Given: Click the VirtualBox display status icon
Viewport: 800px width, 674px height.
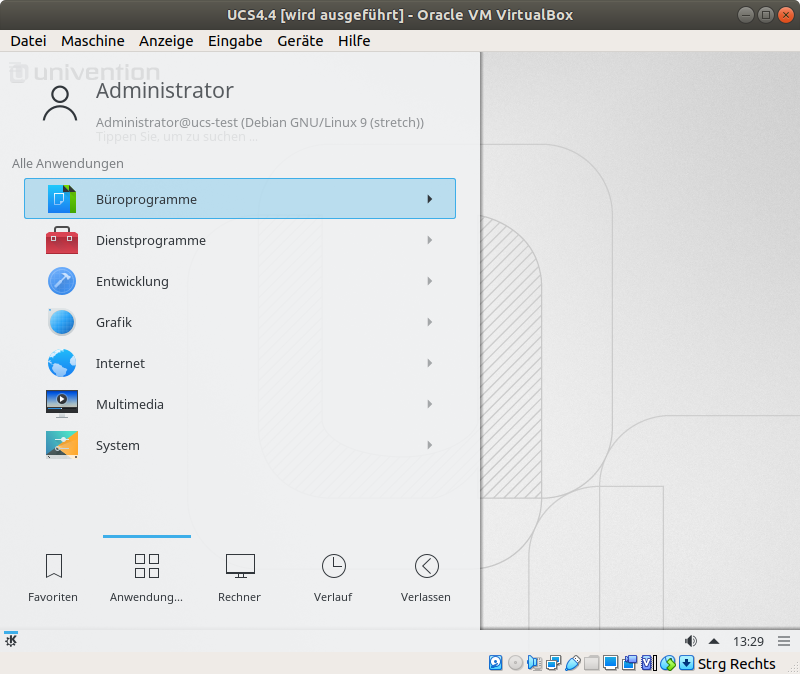Looking at the screenshot, I should tap(610, 663).
